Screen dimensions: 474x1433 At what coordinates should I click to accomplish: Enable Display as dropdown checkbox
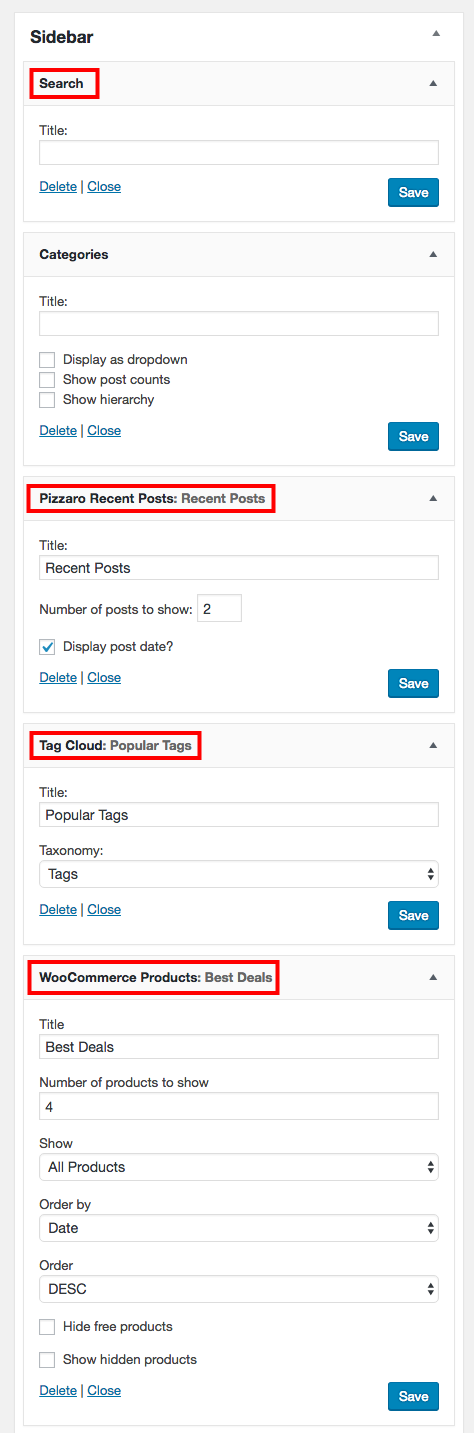[x=47, y=360]
